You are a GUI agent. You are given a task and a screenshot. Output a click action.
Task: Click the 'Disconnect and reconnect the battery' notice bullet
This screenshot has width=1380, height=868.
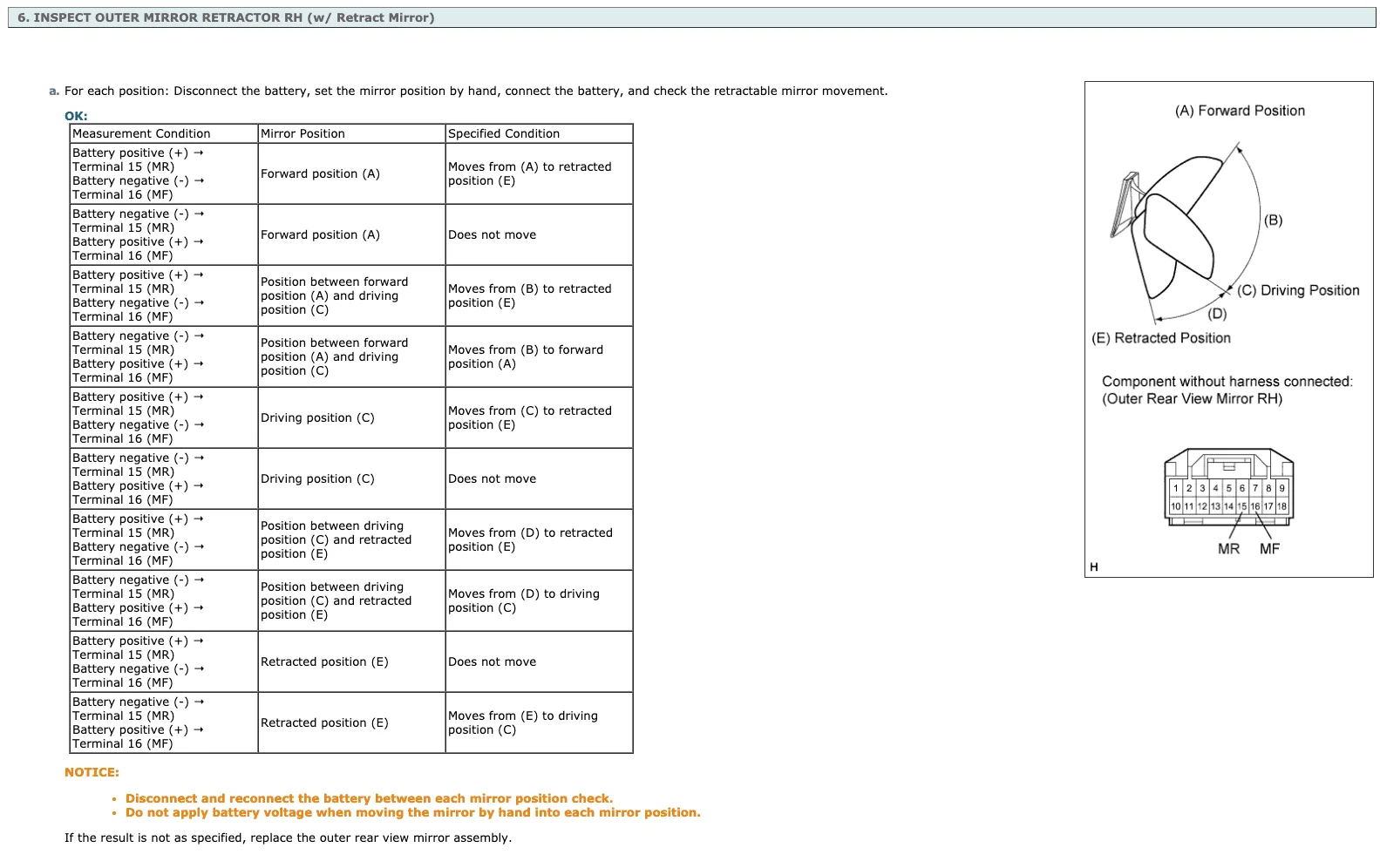369,798
